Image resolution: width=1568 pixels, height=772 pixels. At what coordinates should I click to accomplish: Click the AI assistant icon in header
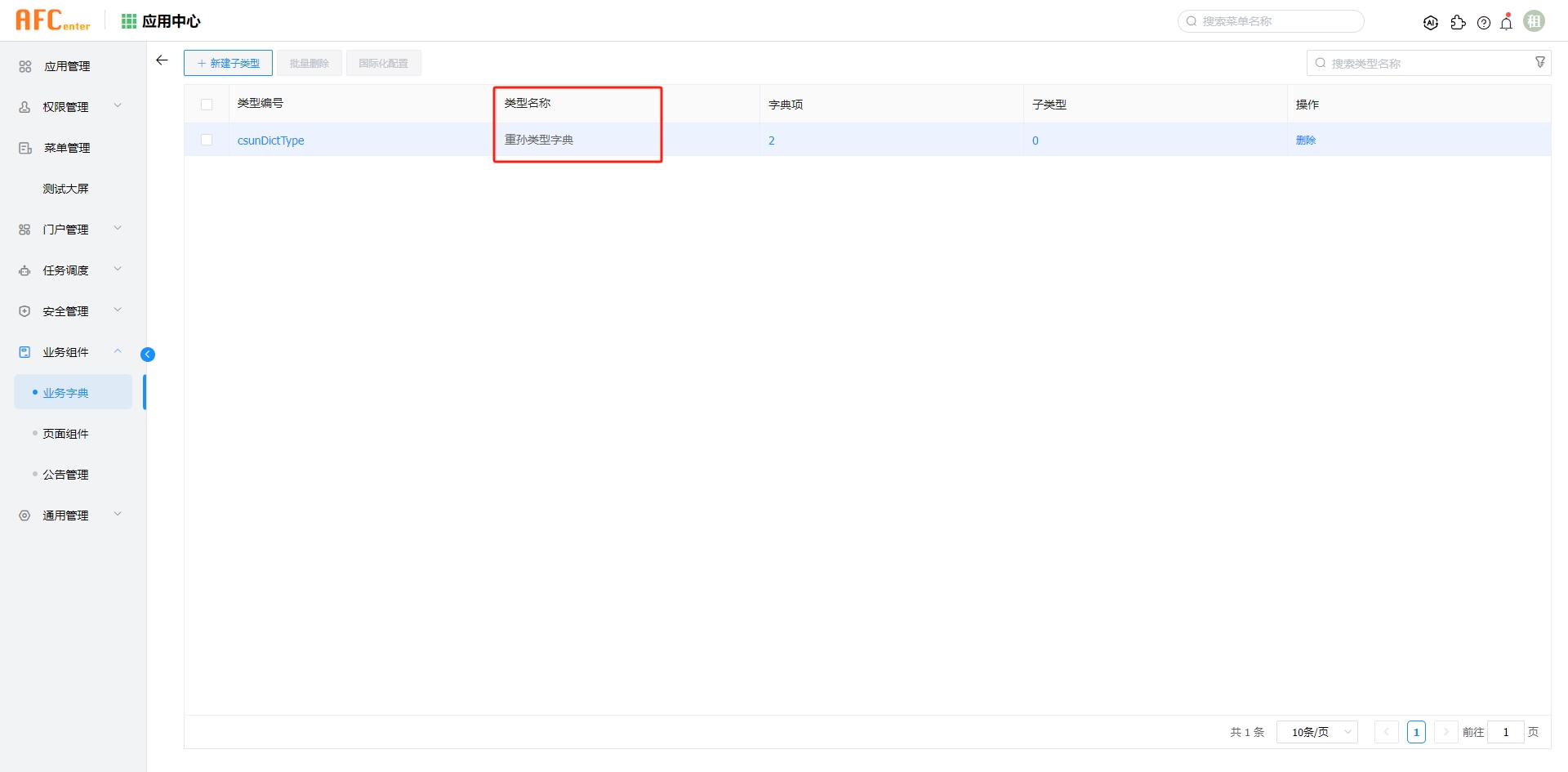[x=1430, y=23]
